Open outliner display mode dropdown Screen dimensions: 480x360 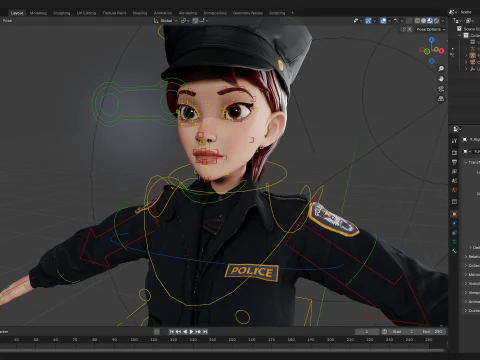coord(458,21)
